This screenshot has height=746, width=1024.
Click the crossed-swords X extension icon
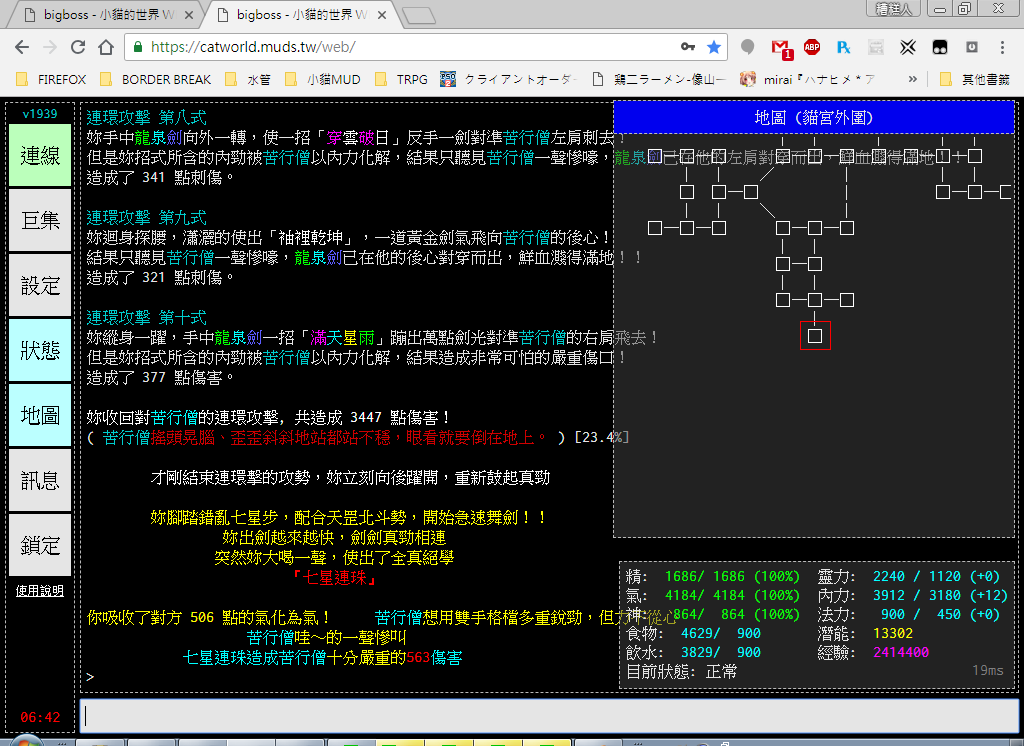tap(908, 47)
